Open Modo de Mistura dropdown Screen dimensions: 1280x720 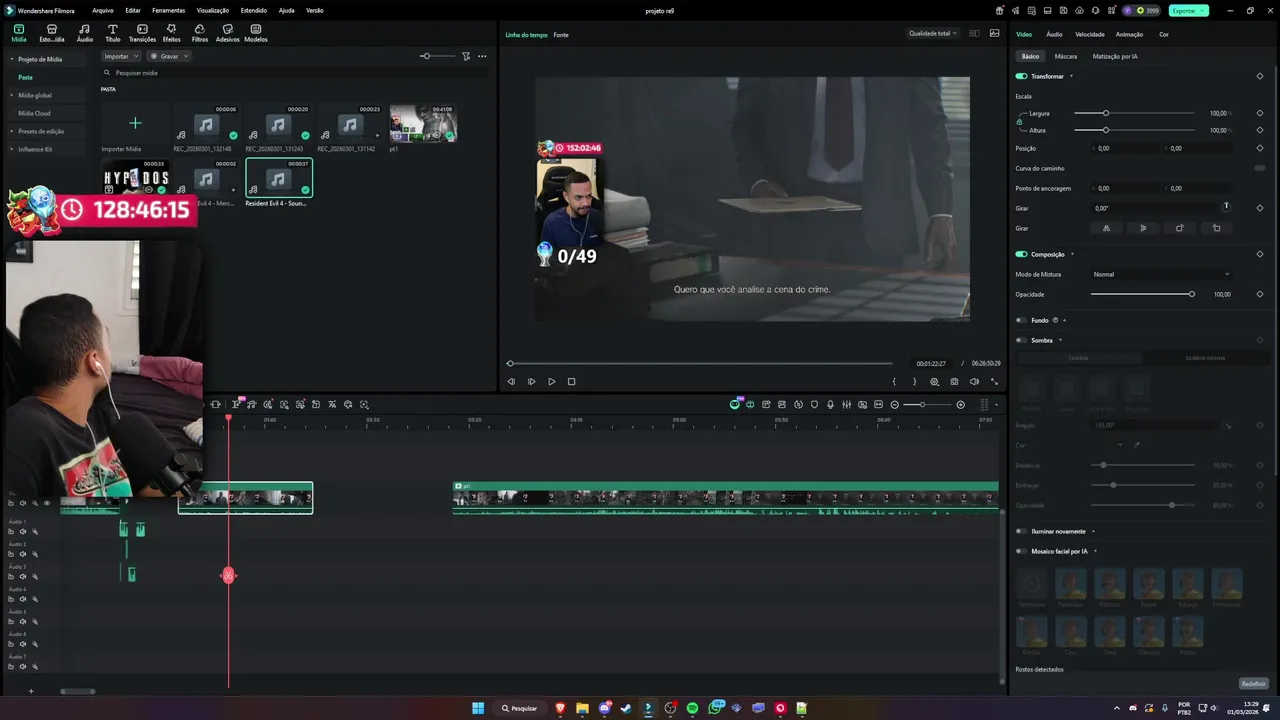[1161, 274]
